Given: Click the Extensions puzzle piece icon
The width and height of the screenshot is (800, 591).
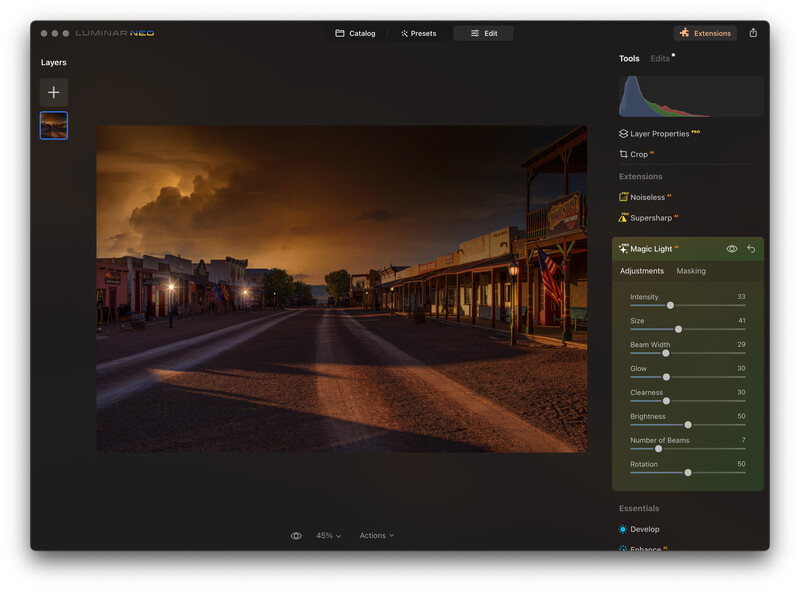Looking at the screenshot, I should [685, 33].
